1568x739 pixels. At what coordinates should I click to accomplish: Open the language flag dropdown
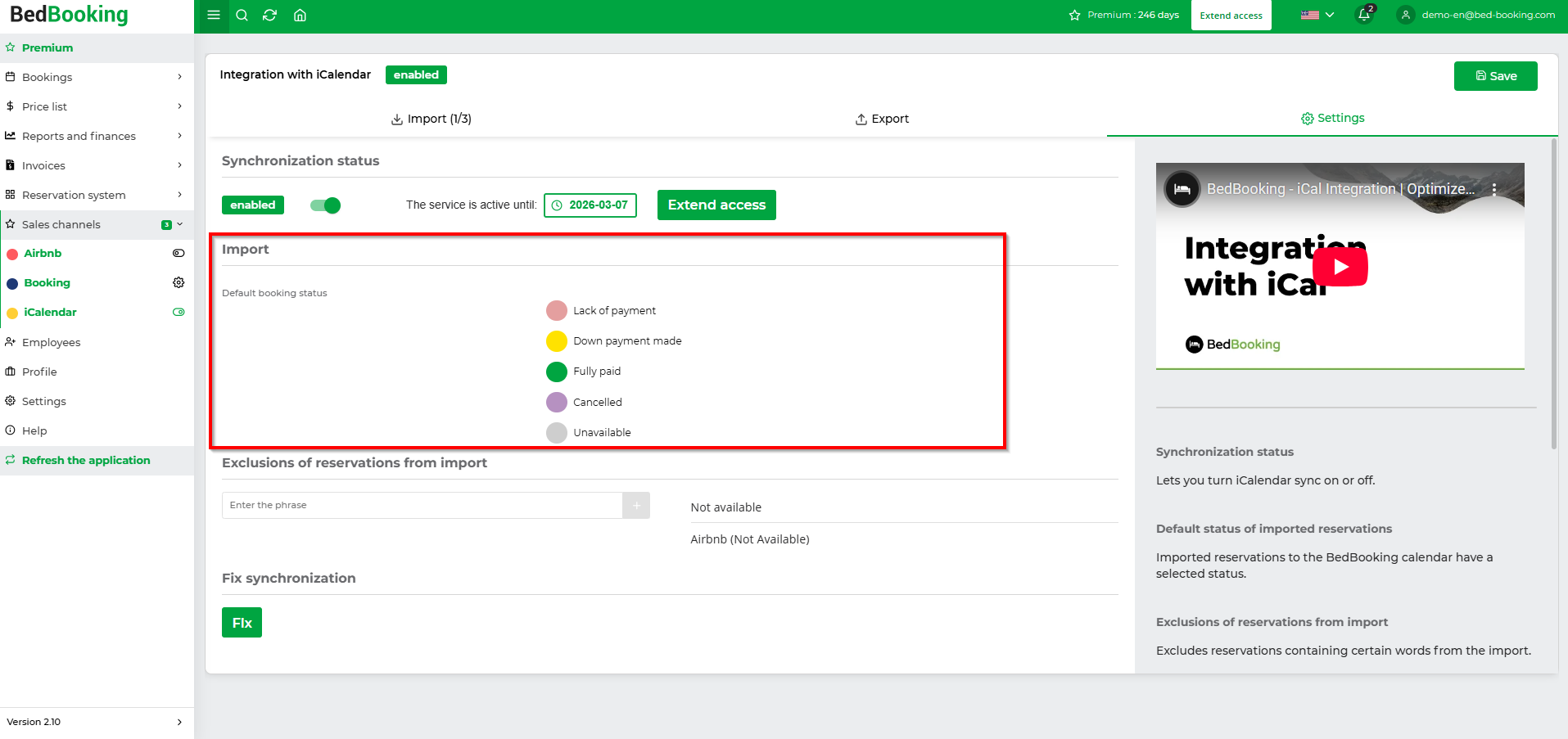click(1317, 15)
